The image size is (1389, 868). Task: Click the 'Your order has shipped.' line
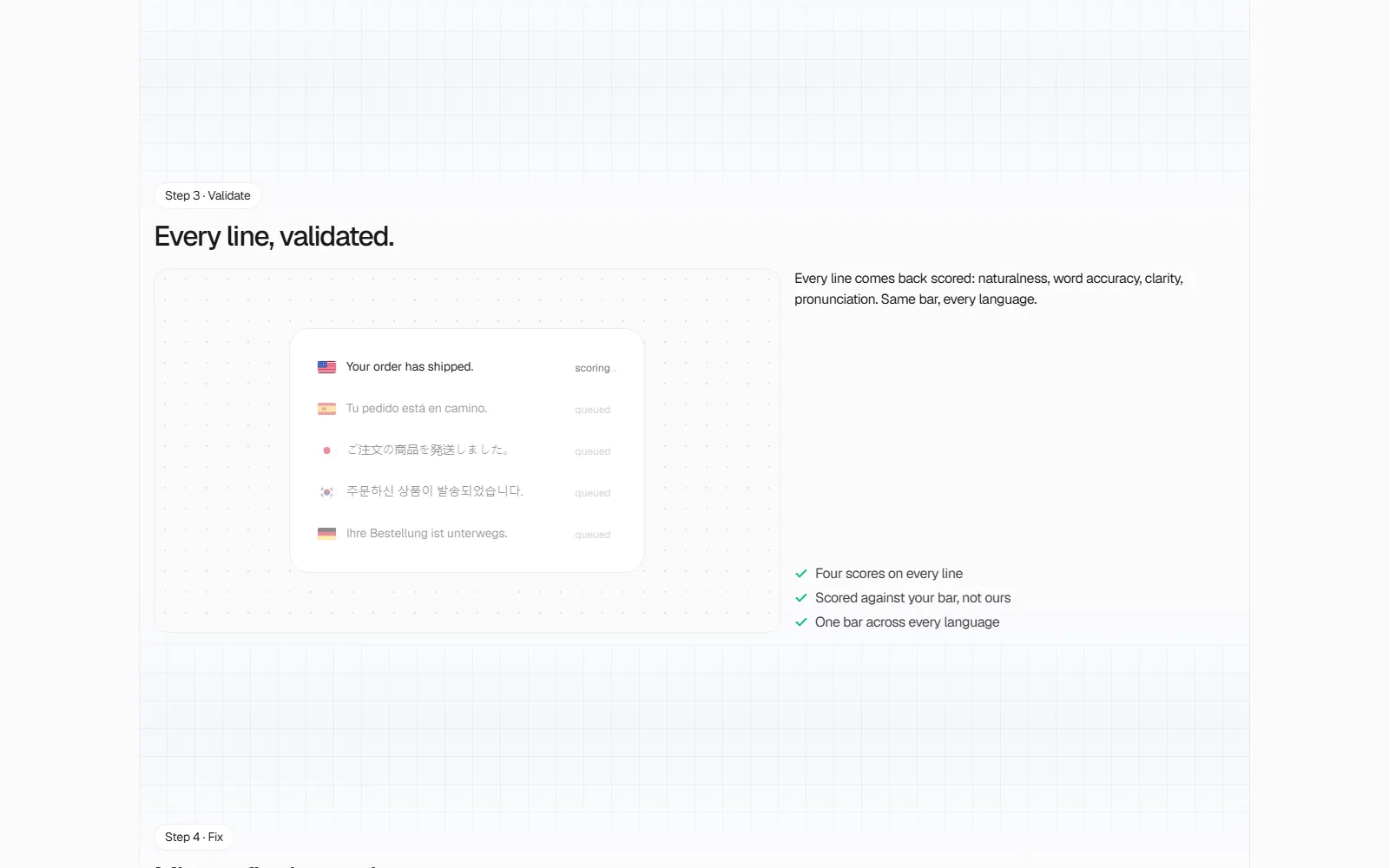pos(410,367)
